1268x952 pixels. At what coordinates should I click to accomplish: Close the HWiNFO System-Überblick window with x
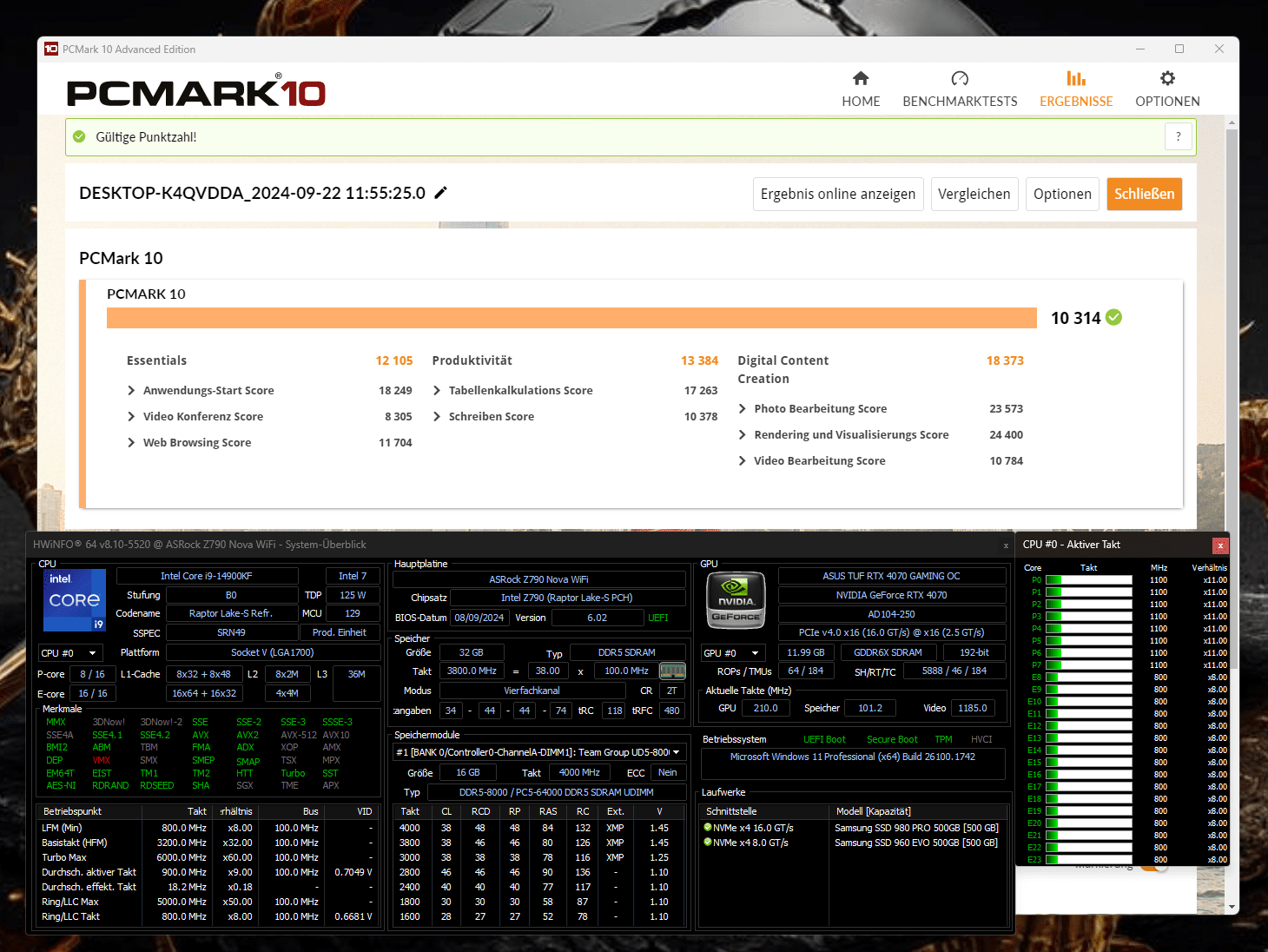pyautogui.click(x=1006, y=545)
